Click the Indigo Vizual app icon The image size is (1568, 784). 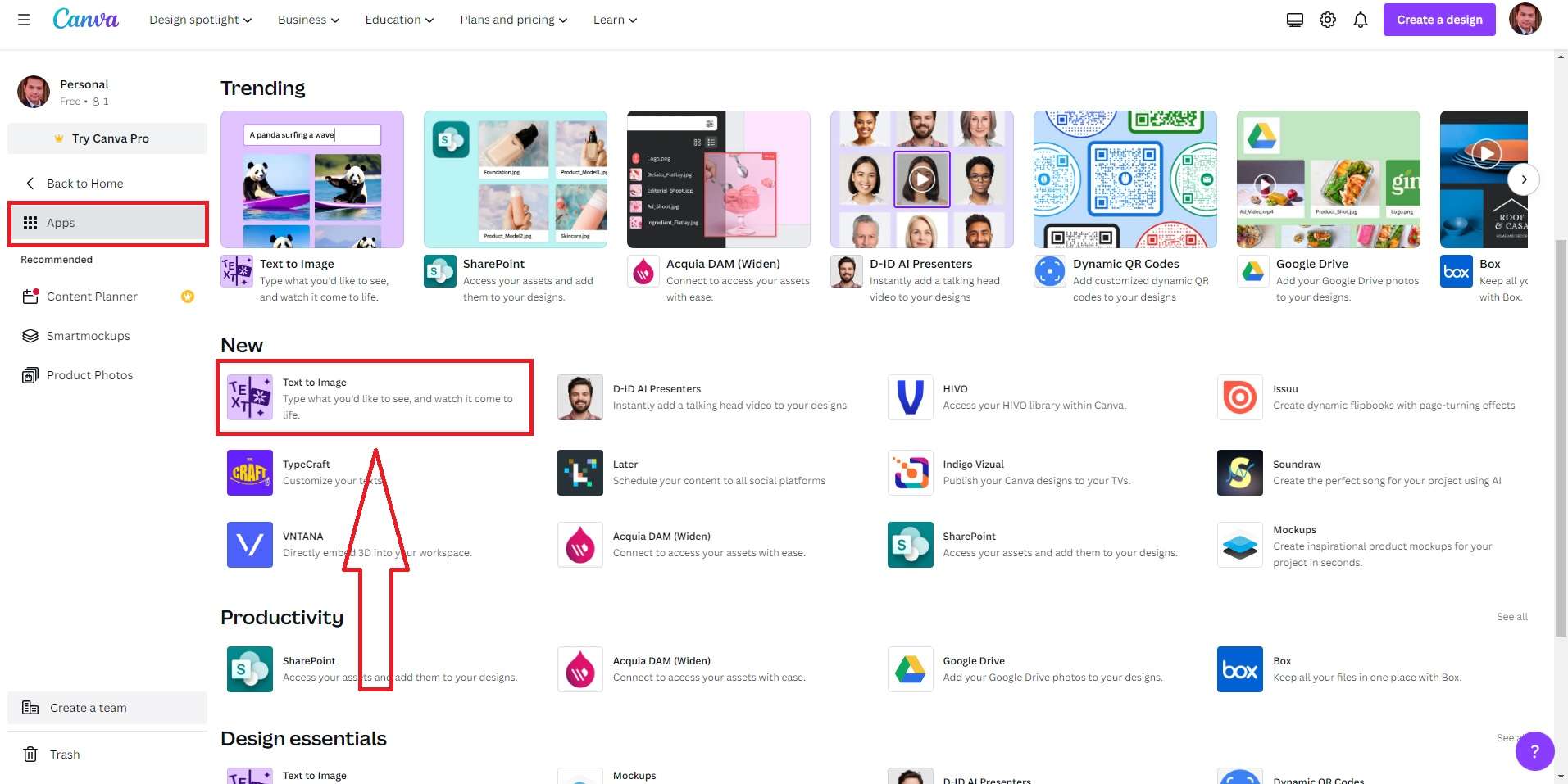click(911, 473)
